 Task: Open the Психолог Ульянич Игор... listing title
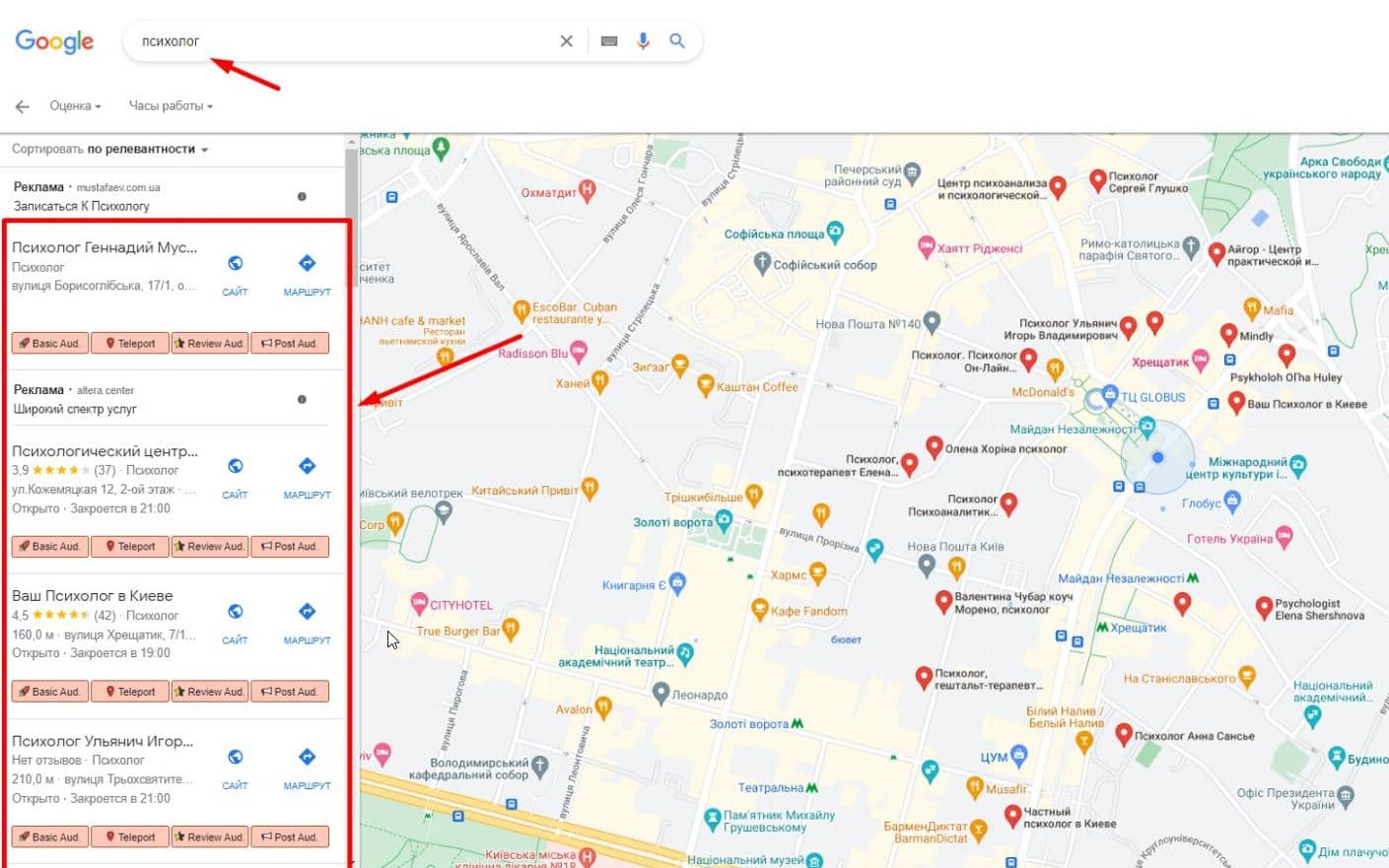103,741
